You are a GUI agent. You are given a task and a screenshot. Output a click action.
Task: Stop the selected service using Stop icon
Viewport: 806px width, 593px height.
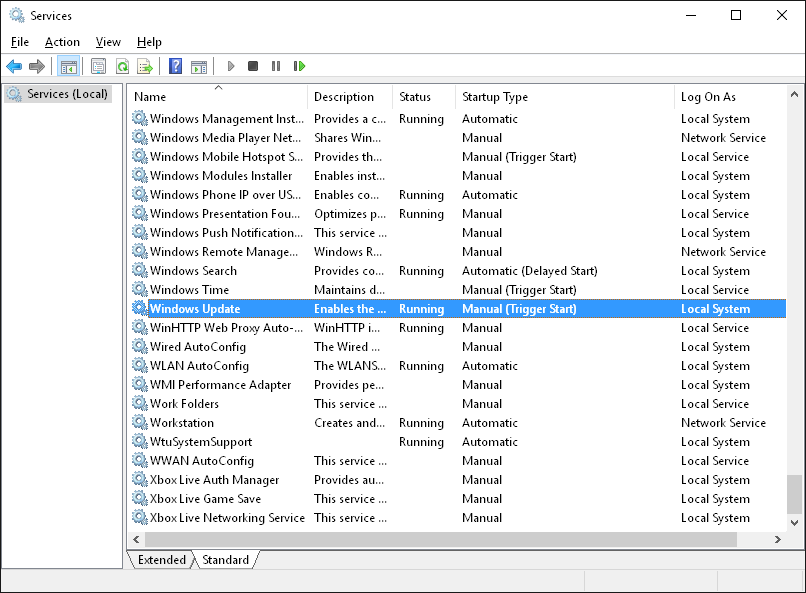253,66
